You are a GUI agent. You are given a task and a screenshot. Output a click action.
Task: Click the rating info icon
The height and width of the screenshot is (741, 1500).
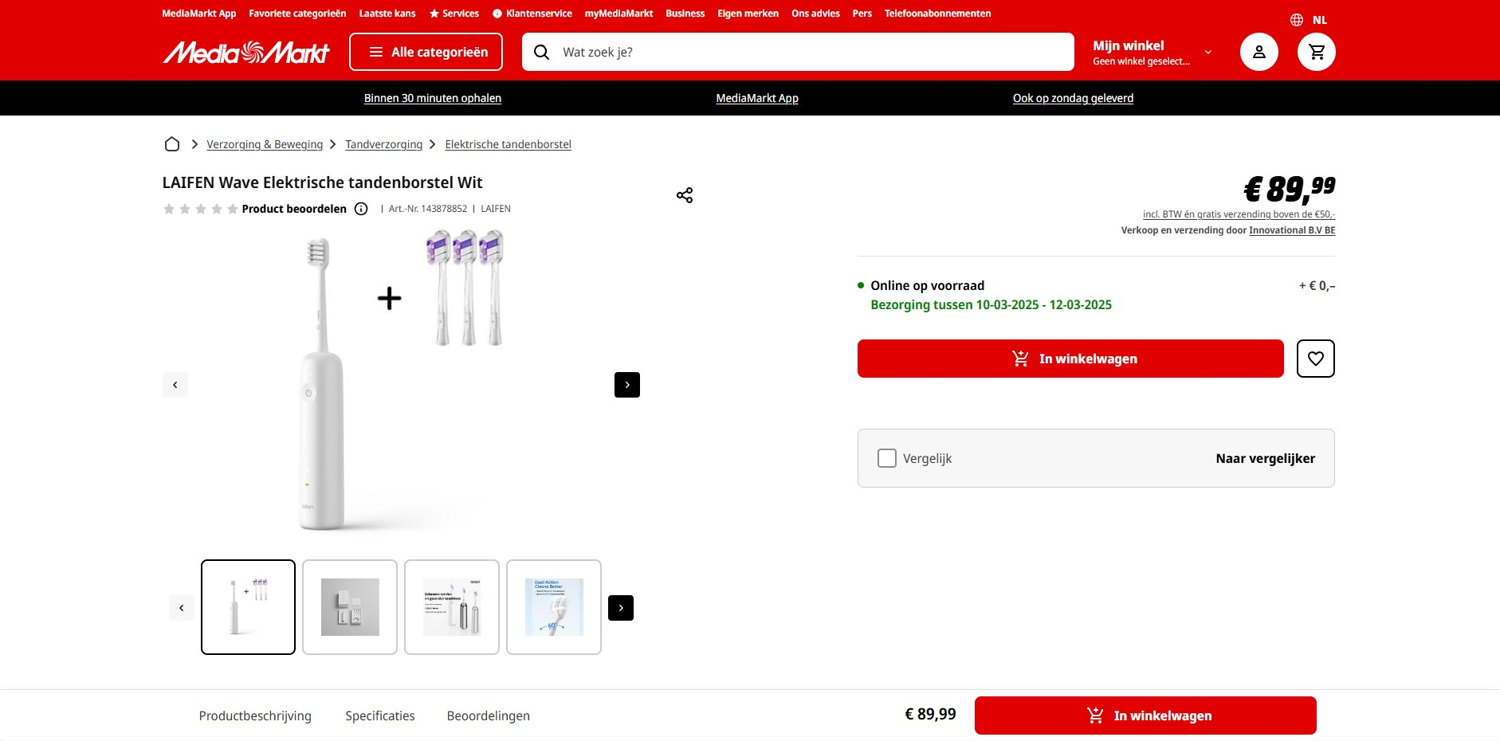coord(361,209)
